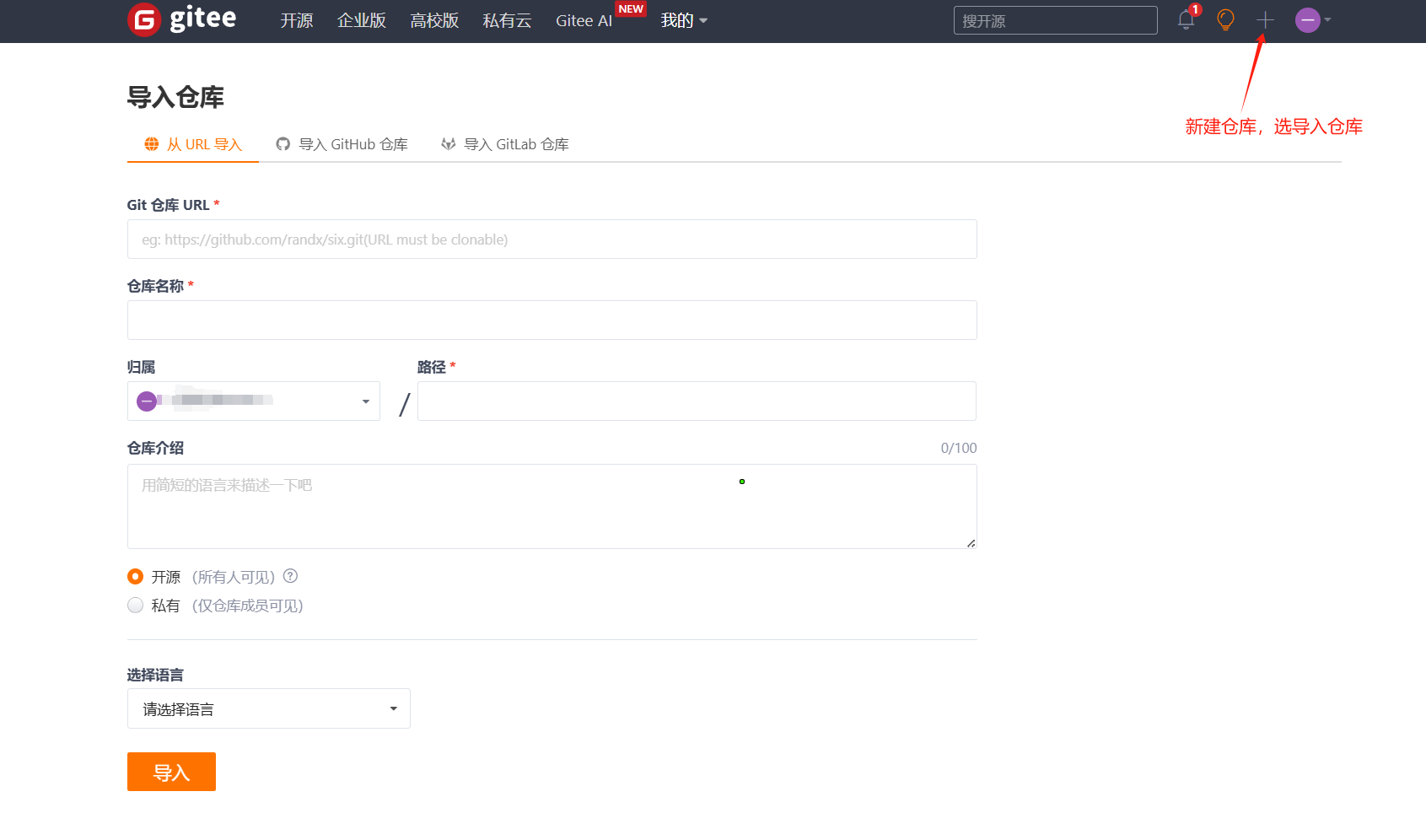Select the 私有 private radio button
The image size is (1426, 840).
coord(135,605)
